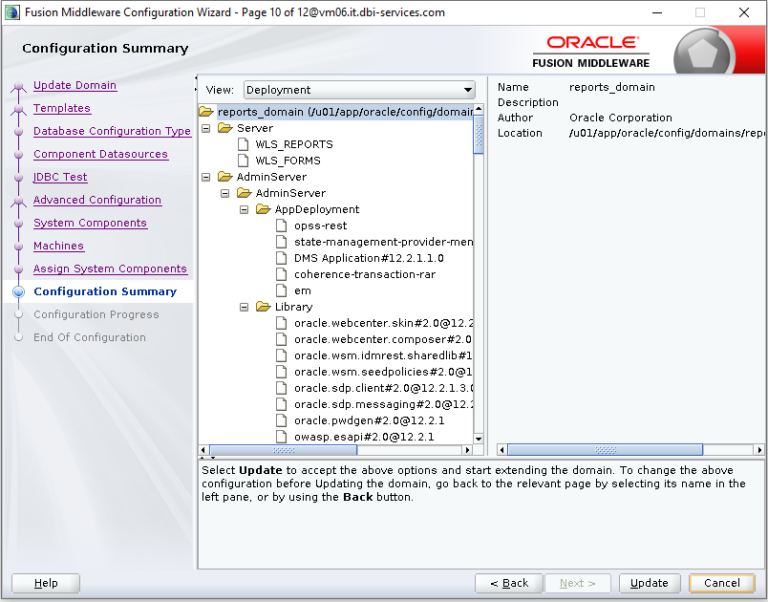
Task: Click the em application file icon
Action: tap(283, 290)
